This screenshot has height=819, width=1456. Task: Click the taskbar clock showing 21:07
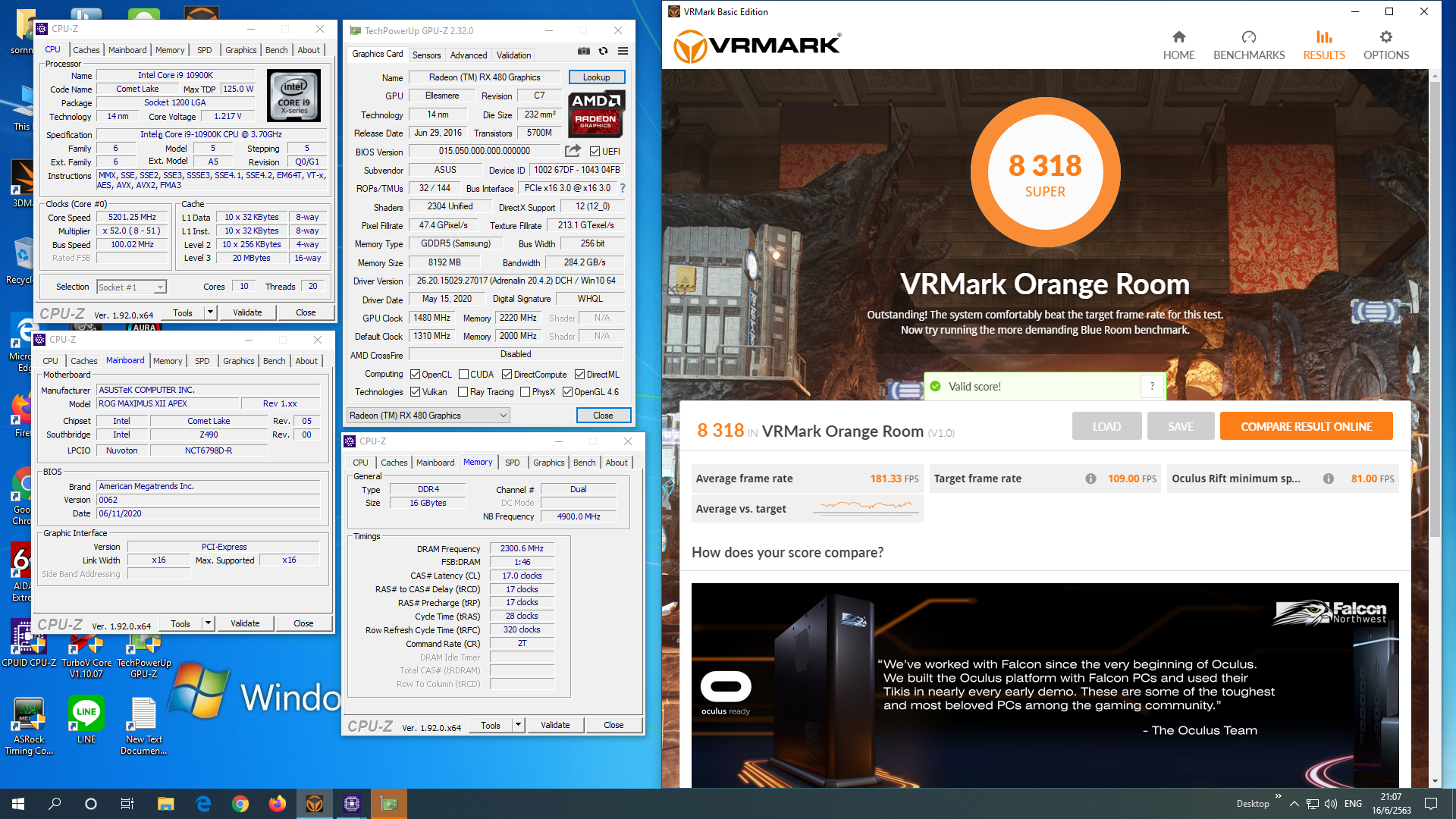click(1391, 804)
